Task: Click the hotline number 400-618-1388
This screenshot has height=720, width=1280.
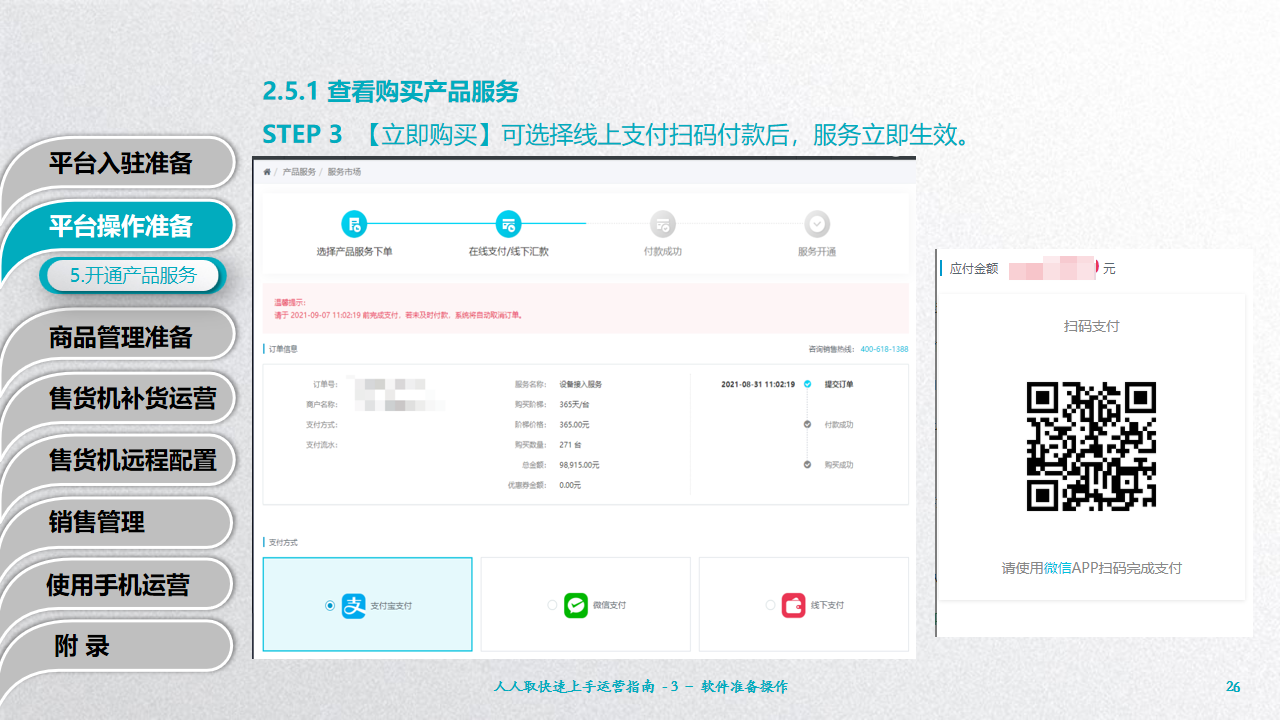Action: click(x=884, y=349)
